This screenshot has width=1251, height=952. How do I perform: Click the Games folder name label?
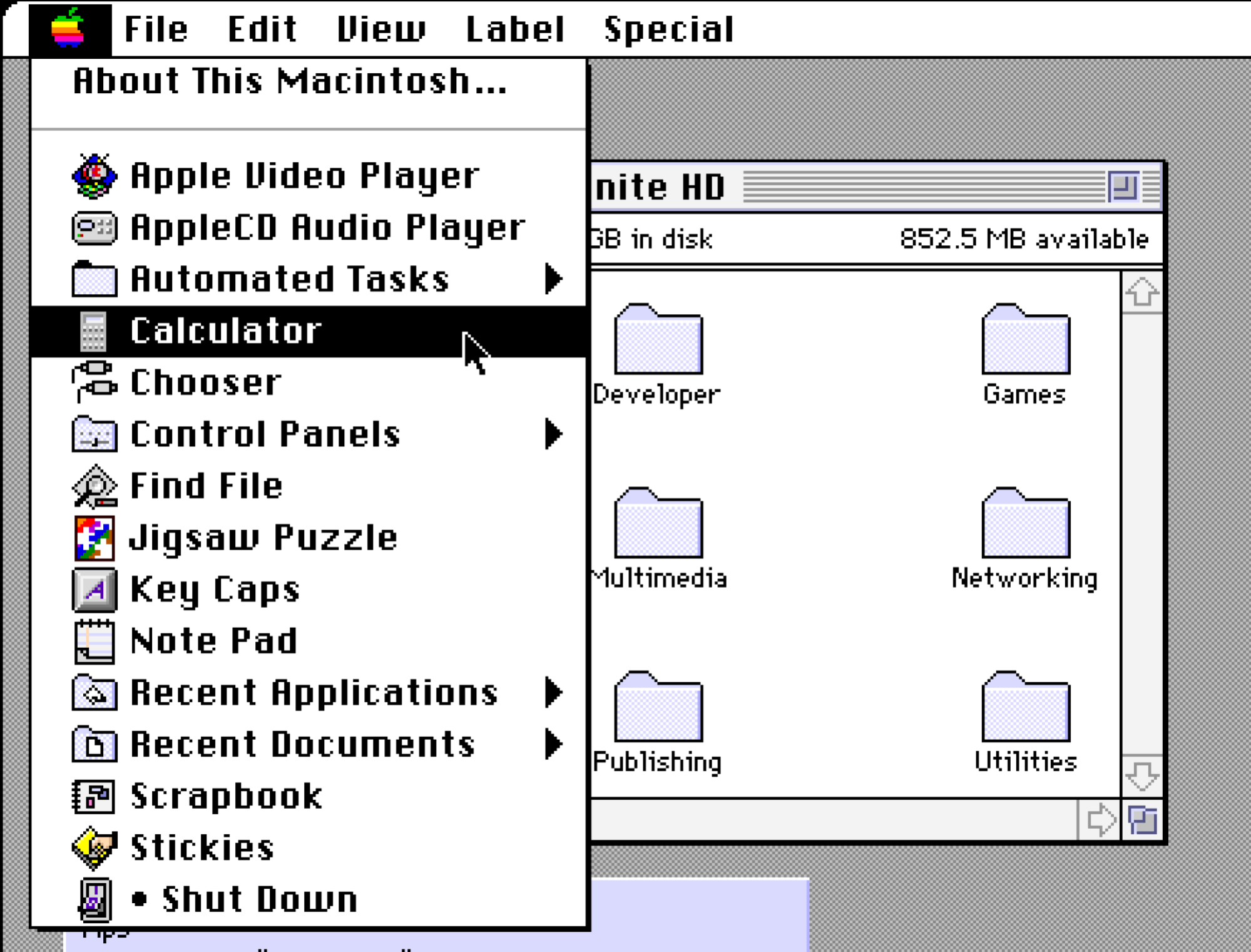pyautogui.click(x=1024, y=394)
